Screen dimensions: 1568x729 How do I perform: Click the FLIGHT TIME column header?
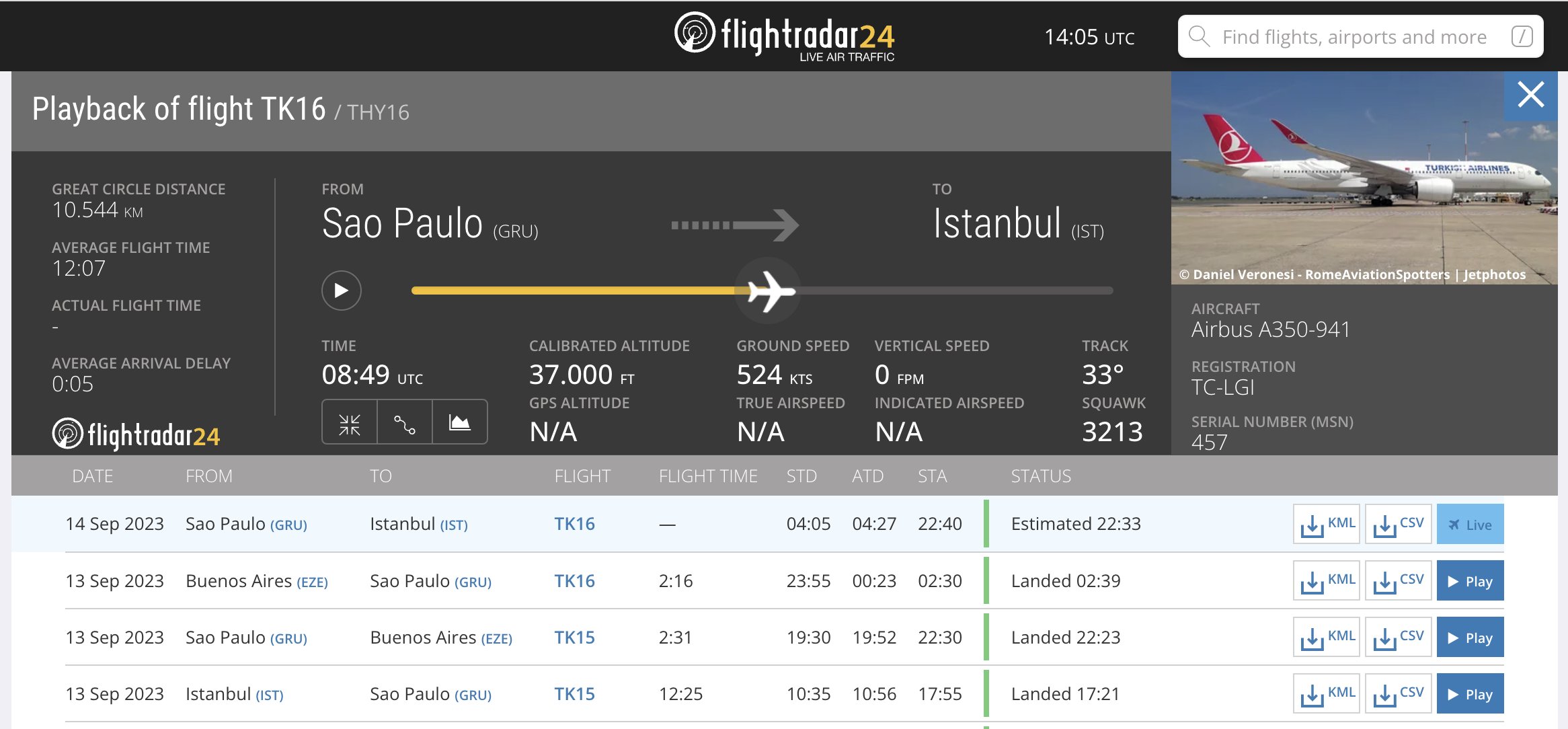708,476
